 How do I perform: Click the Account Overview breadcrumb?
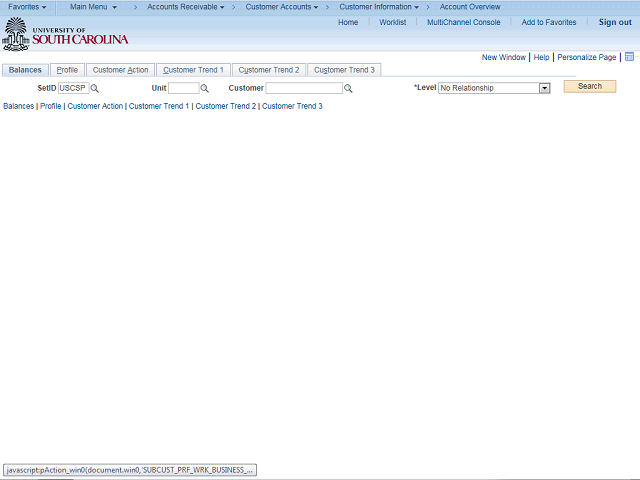[x=470, y=7]
